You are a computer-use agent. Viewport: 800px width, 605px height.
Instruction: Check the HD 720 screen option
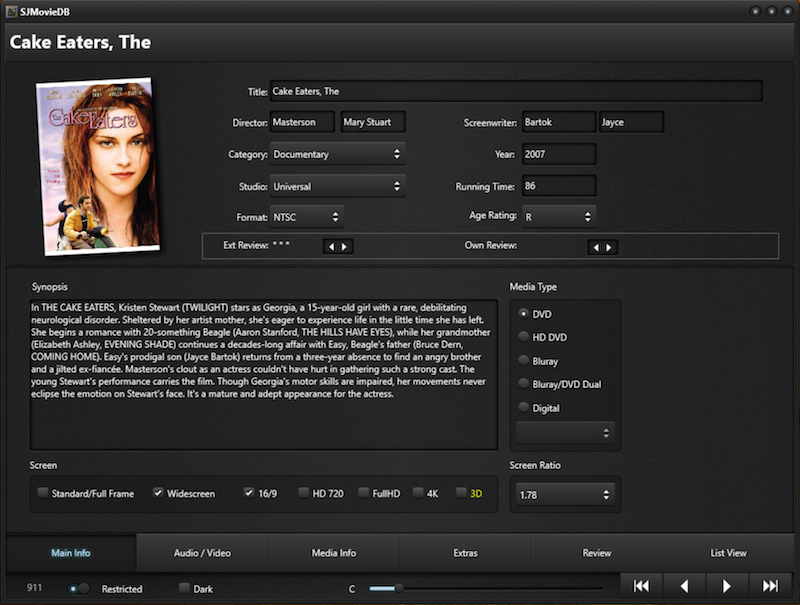coord(303,493)
